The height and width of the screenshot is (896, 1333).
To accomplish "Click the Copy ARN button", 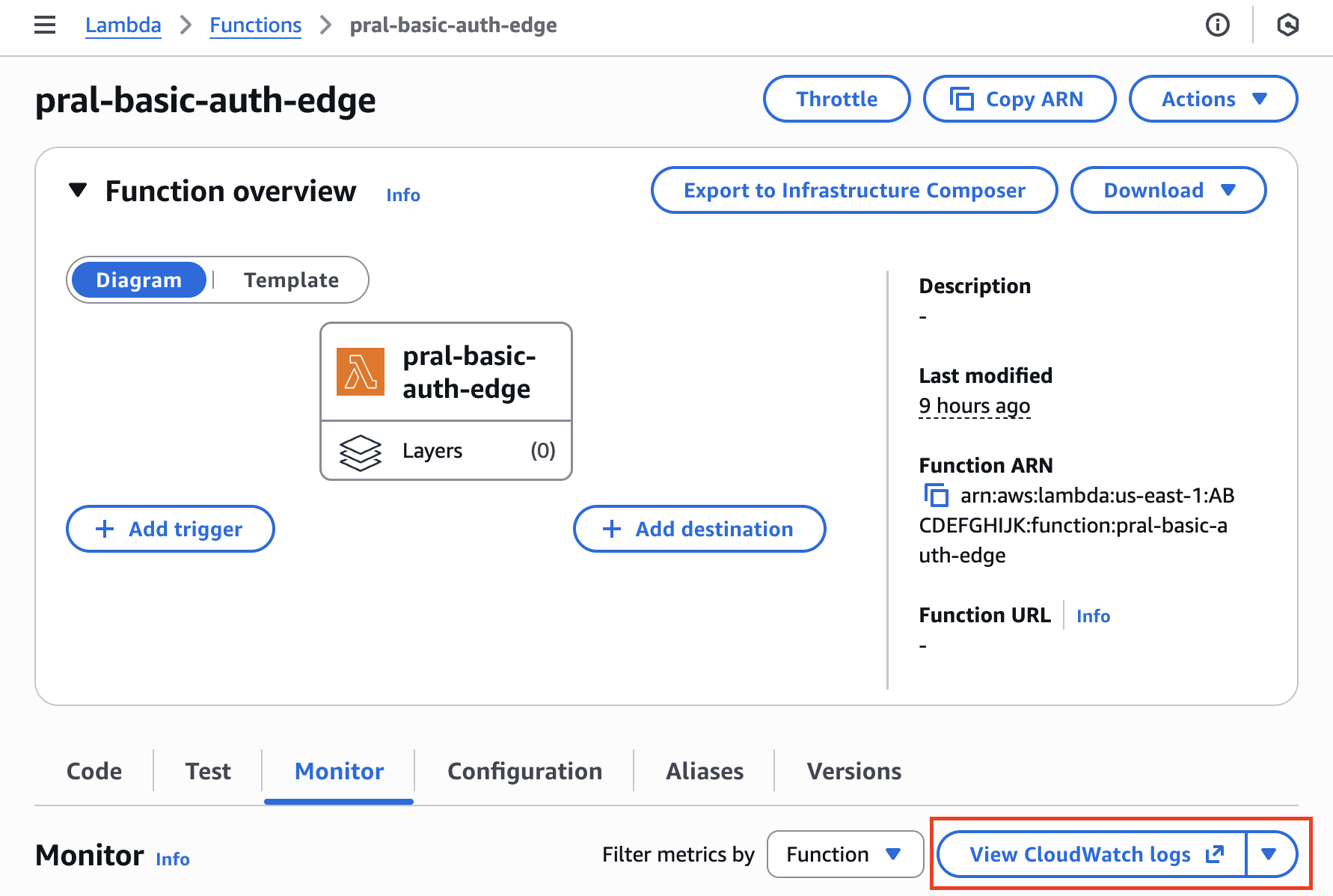I will click(1019, 99).
